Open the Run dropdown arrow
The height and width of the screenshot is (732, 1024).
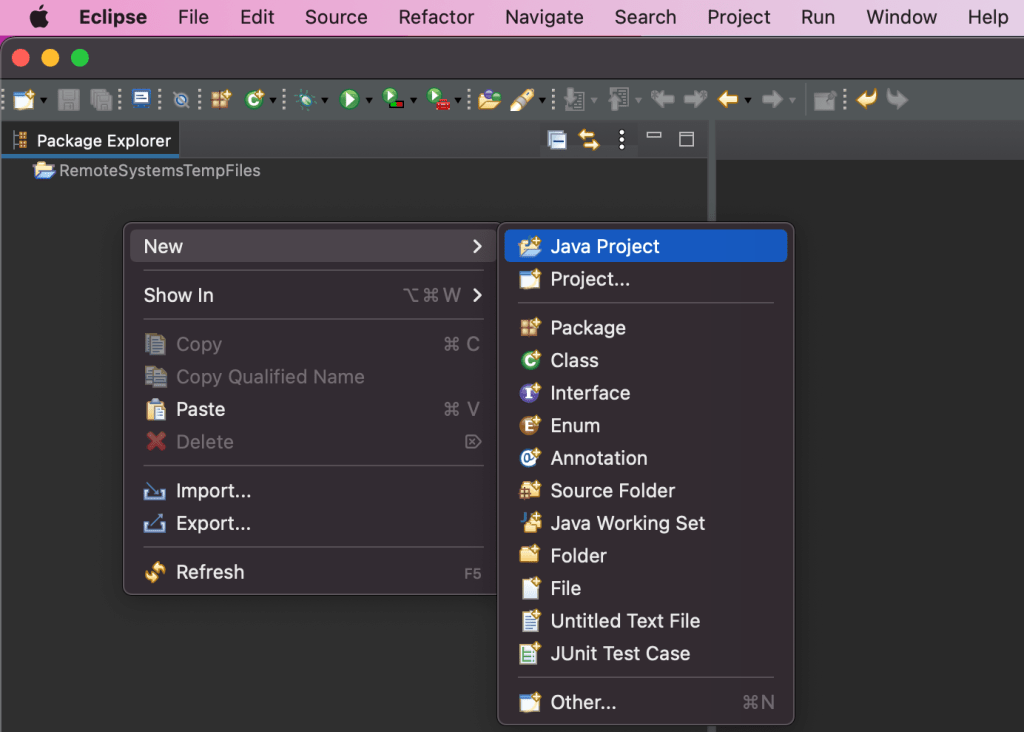coord(369,101)
